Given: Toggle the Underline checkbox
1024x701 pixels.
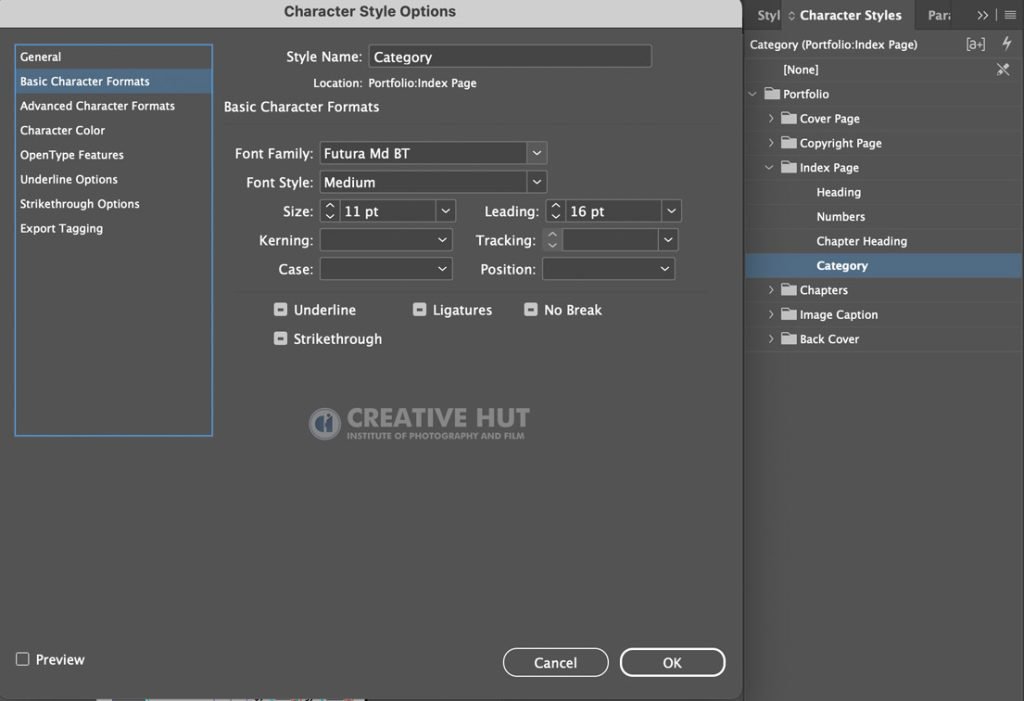Looking at the screenshot, I should pos(280,310).
